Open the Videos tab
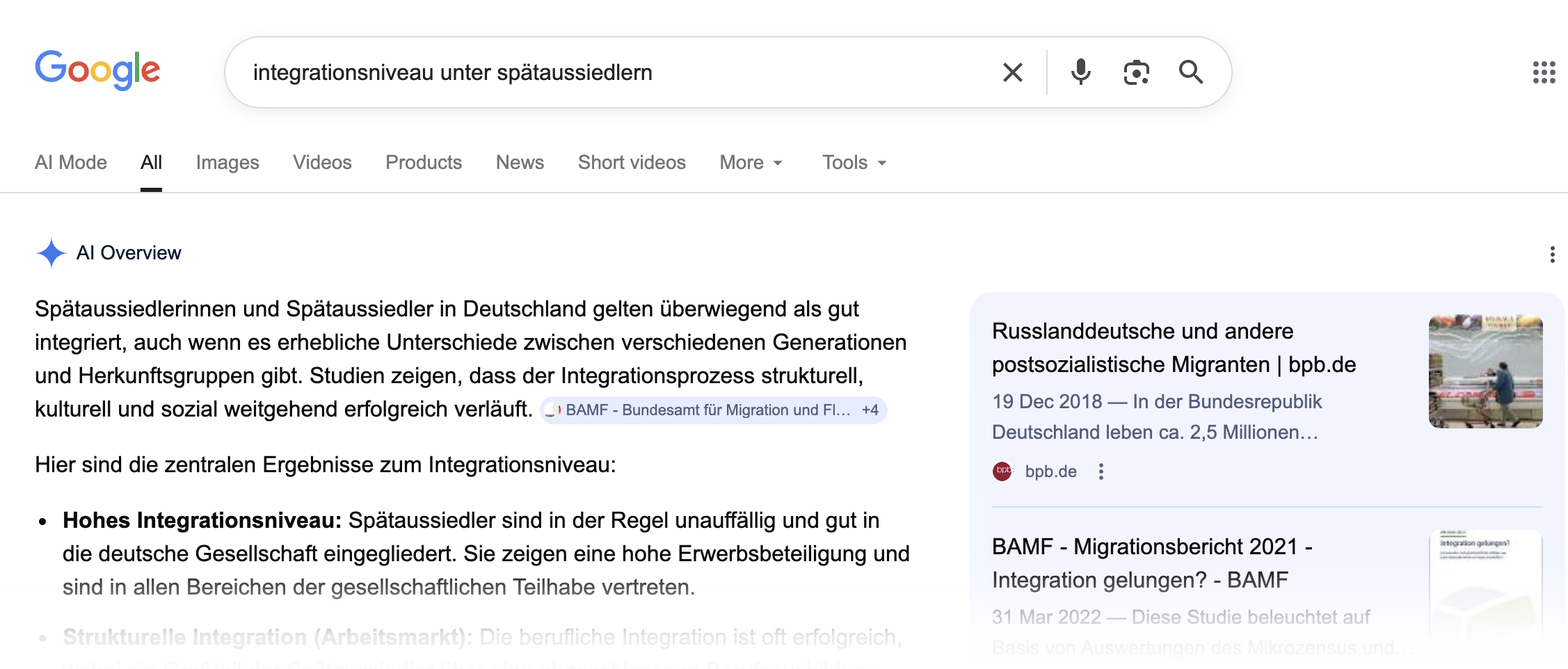The height and width of the screenshot is (669, 1568). [x=322, y=163]
